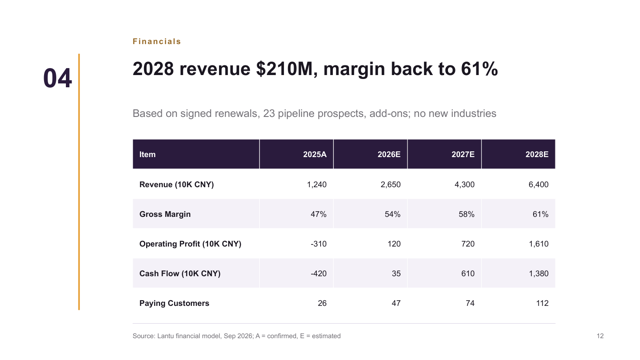Click Revenue value '6,400'

click(x=538, y=184)
